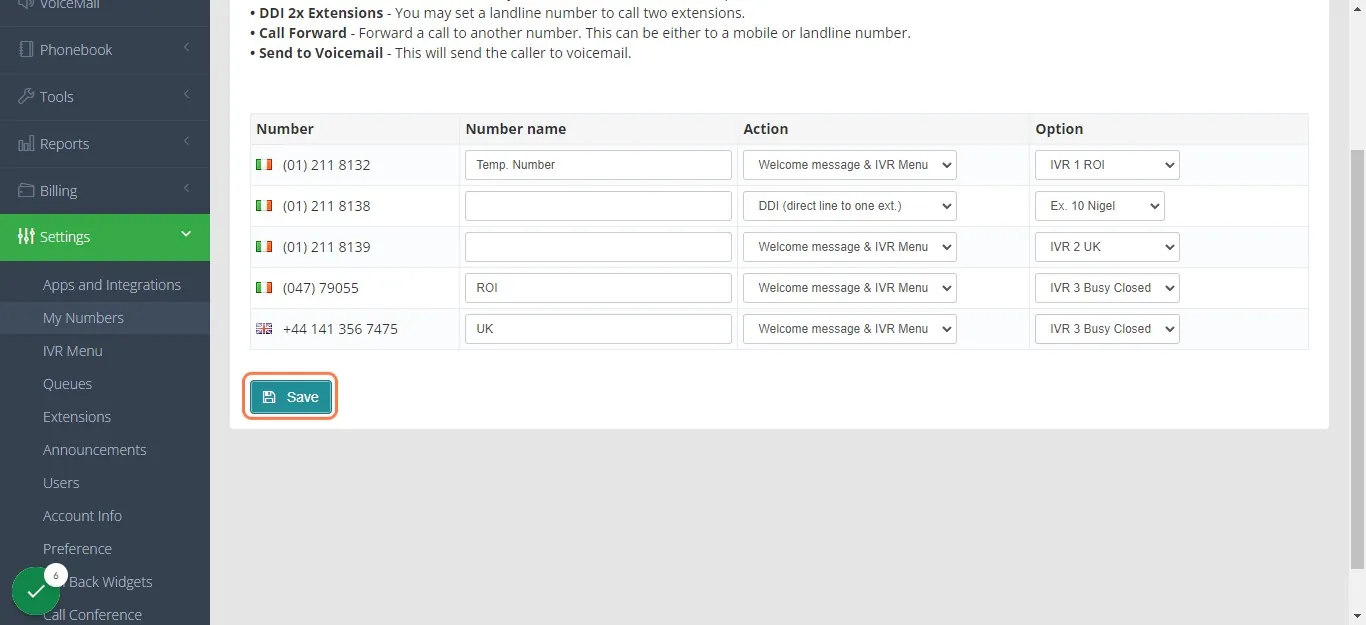Click the number +44 141 356 7475
This screenshot has height=625, width=1366.
click(x=340, y=329)
